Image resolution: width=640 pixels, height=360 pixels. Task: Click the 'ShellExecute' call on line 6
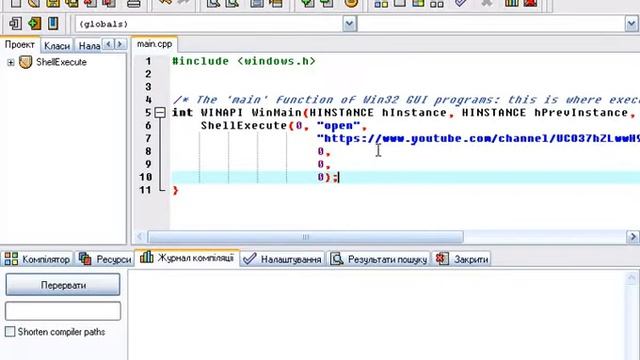coord(244,125)
